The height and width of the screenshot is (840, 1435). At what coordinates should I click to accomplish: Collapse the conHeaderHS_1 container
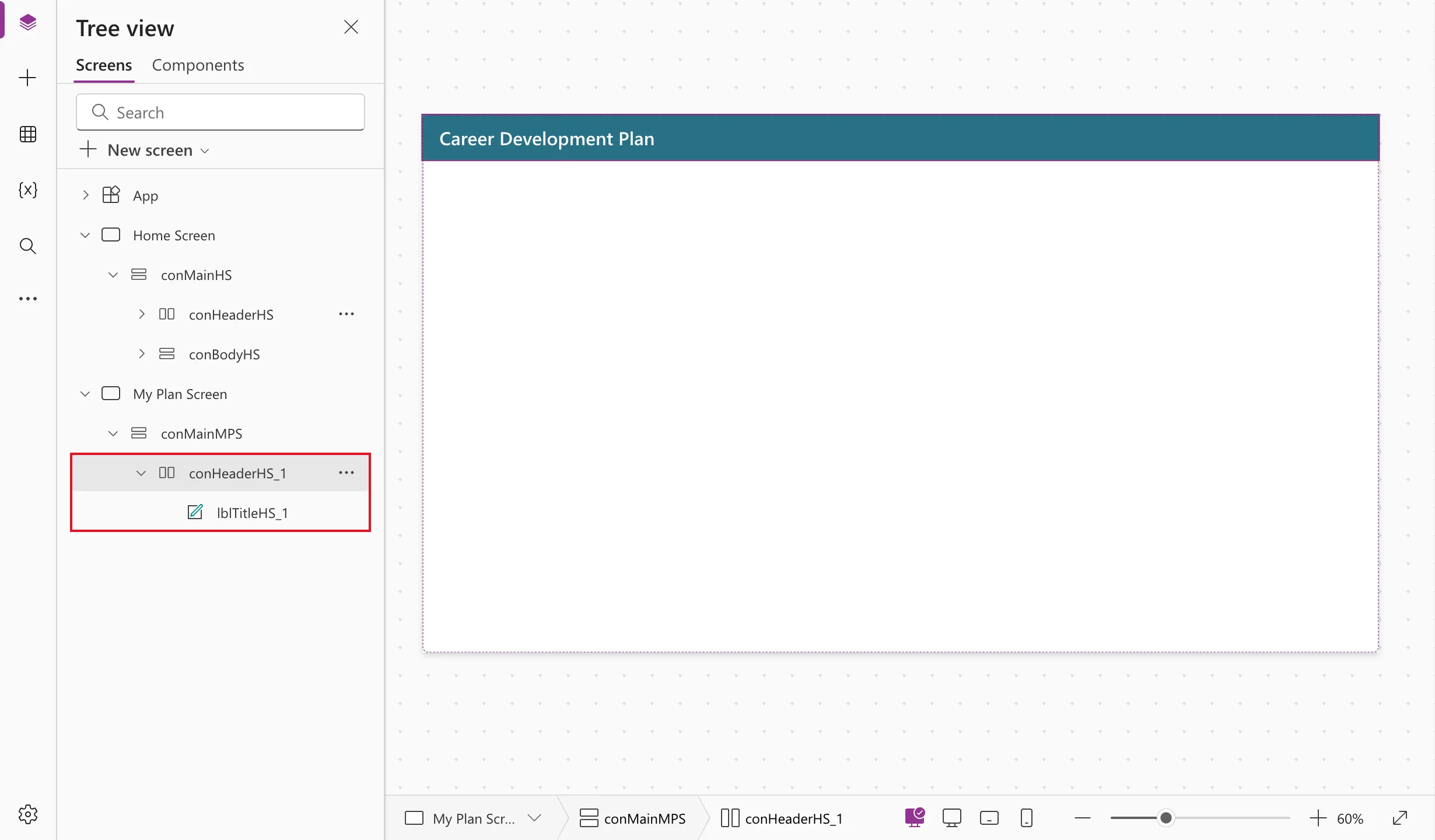pos(141,473)
